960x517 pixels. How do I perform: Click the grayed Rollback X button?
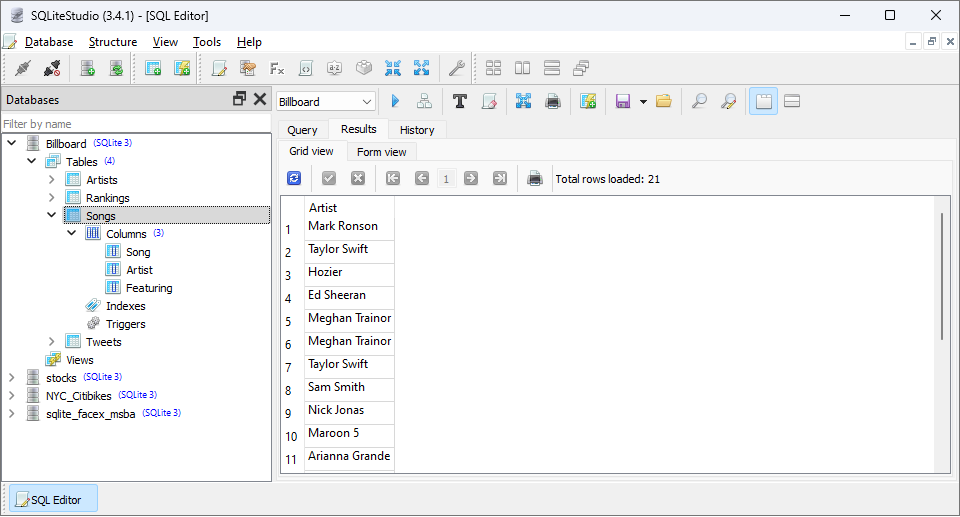tap(358, 178)
